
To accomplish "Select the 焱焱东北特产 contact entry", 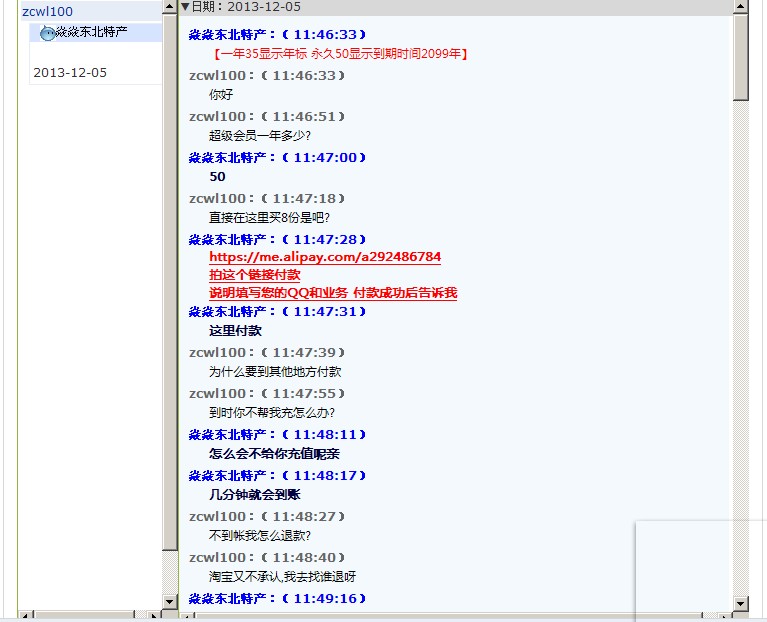I will pyautogui.click(x=90, y=32).
